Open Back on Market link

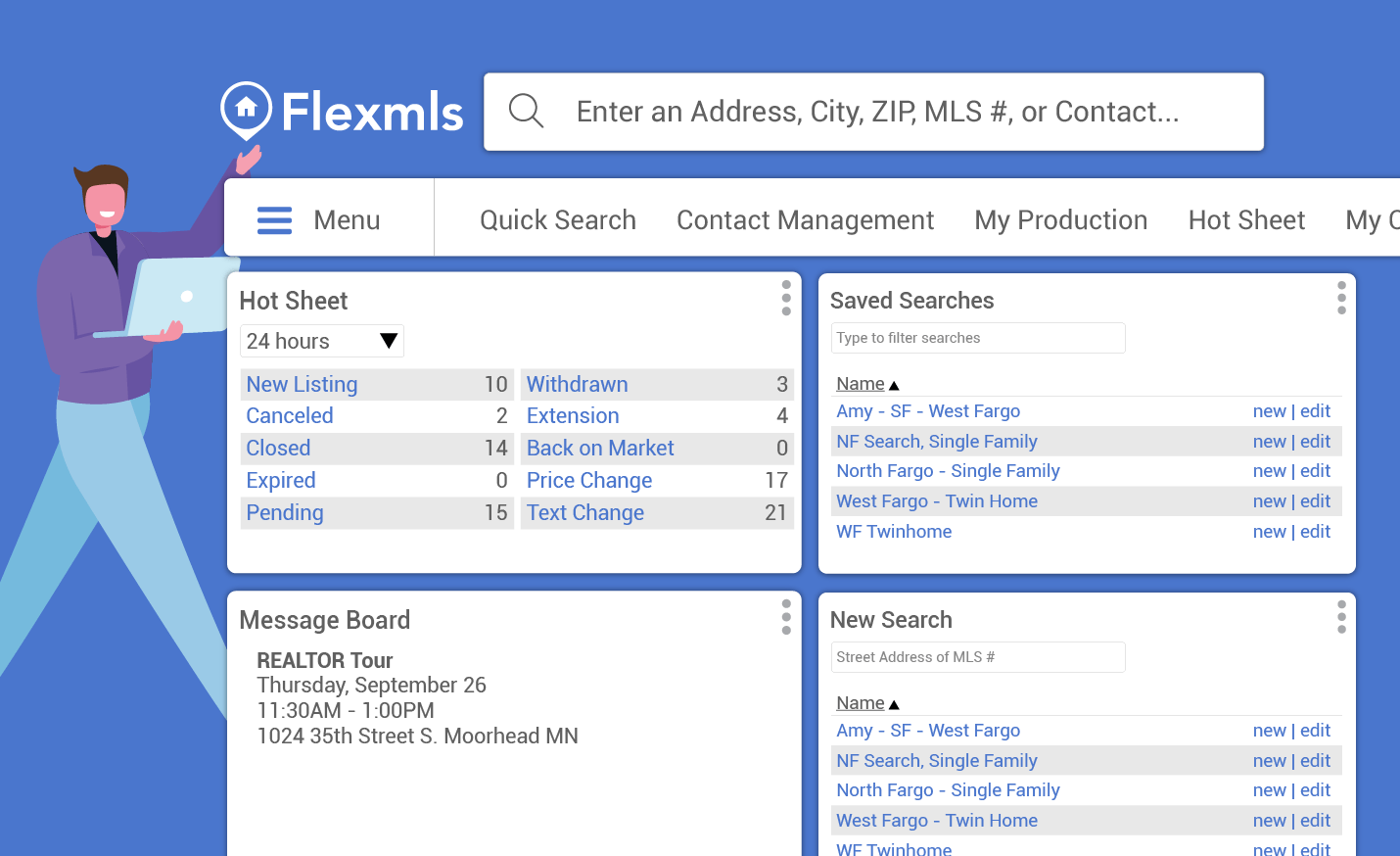[x=600, y=448]
